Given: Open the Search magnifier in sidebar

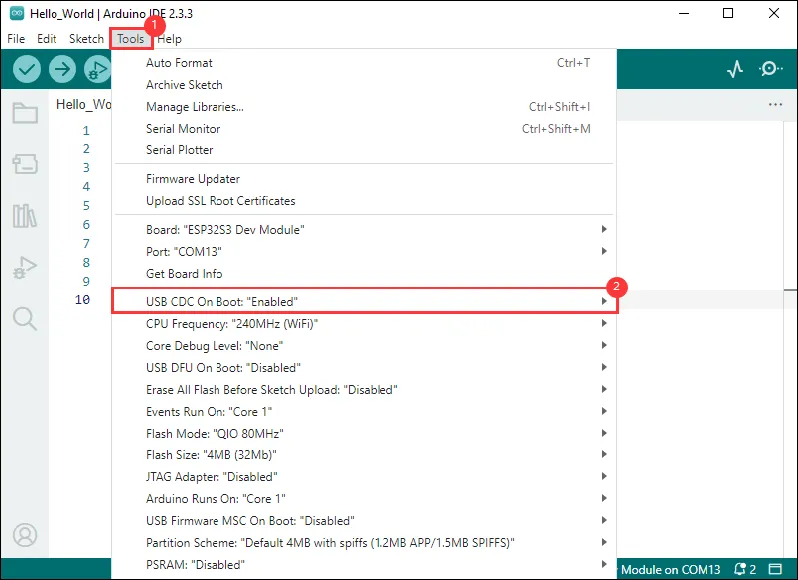Looking at the screenshot, I should click(x=25, y=319).
